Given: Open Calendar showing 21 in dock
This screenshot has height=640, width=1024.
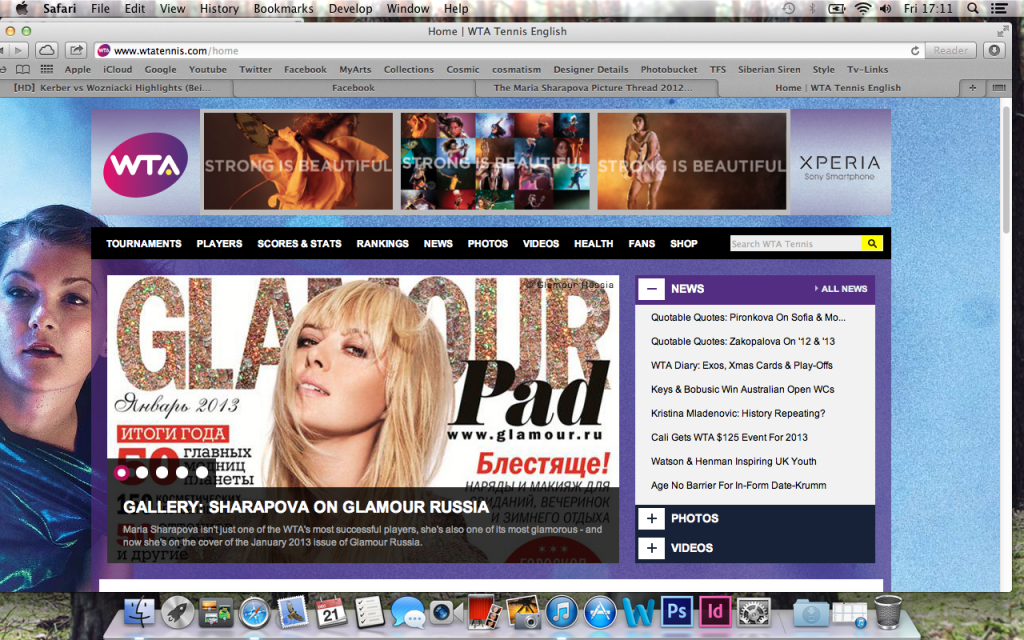Looking at the screenshot, I should coord(330,613).
